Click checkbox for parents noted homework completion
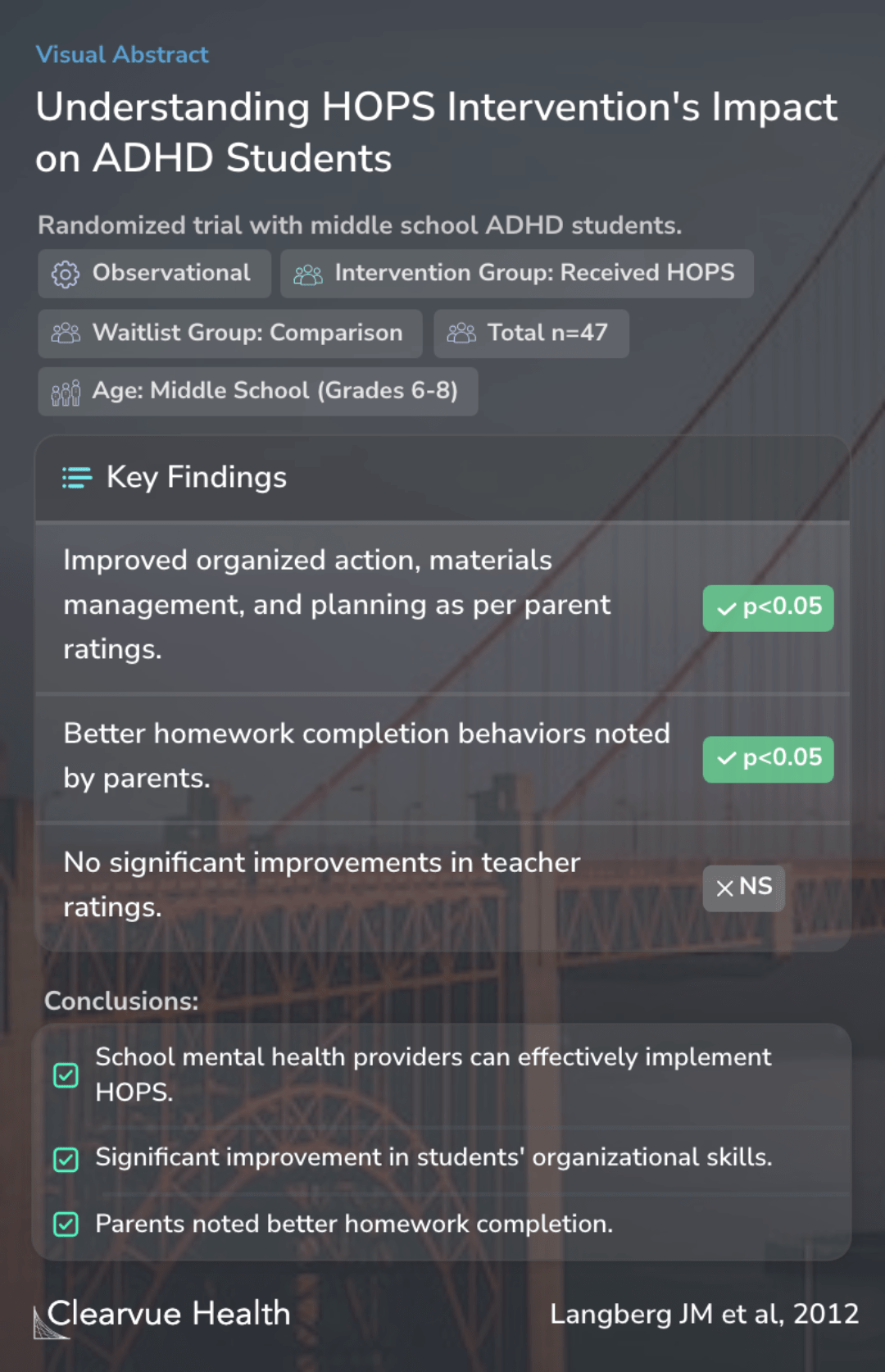 coord(66,1224)
